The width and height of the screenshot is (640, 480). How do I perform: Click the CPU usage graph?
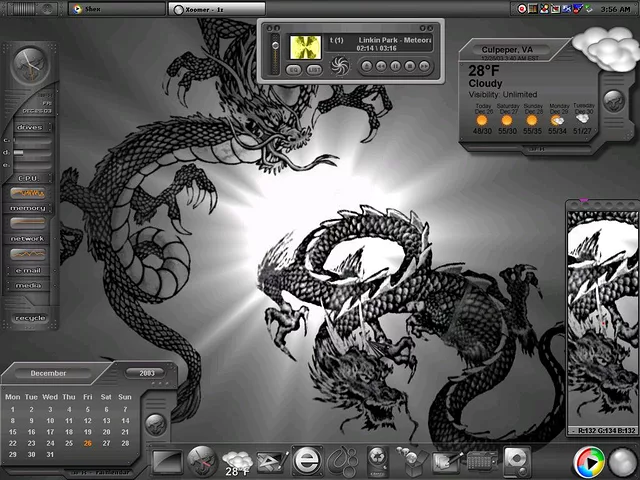pyautogui.click(x=28, y=193)
